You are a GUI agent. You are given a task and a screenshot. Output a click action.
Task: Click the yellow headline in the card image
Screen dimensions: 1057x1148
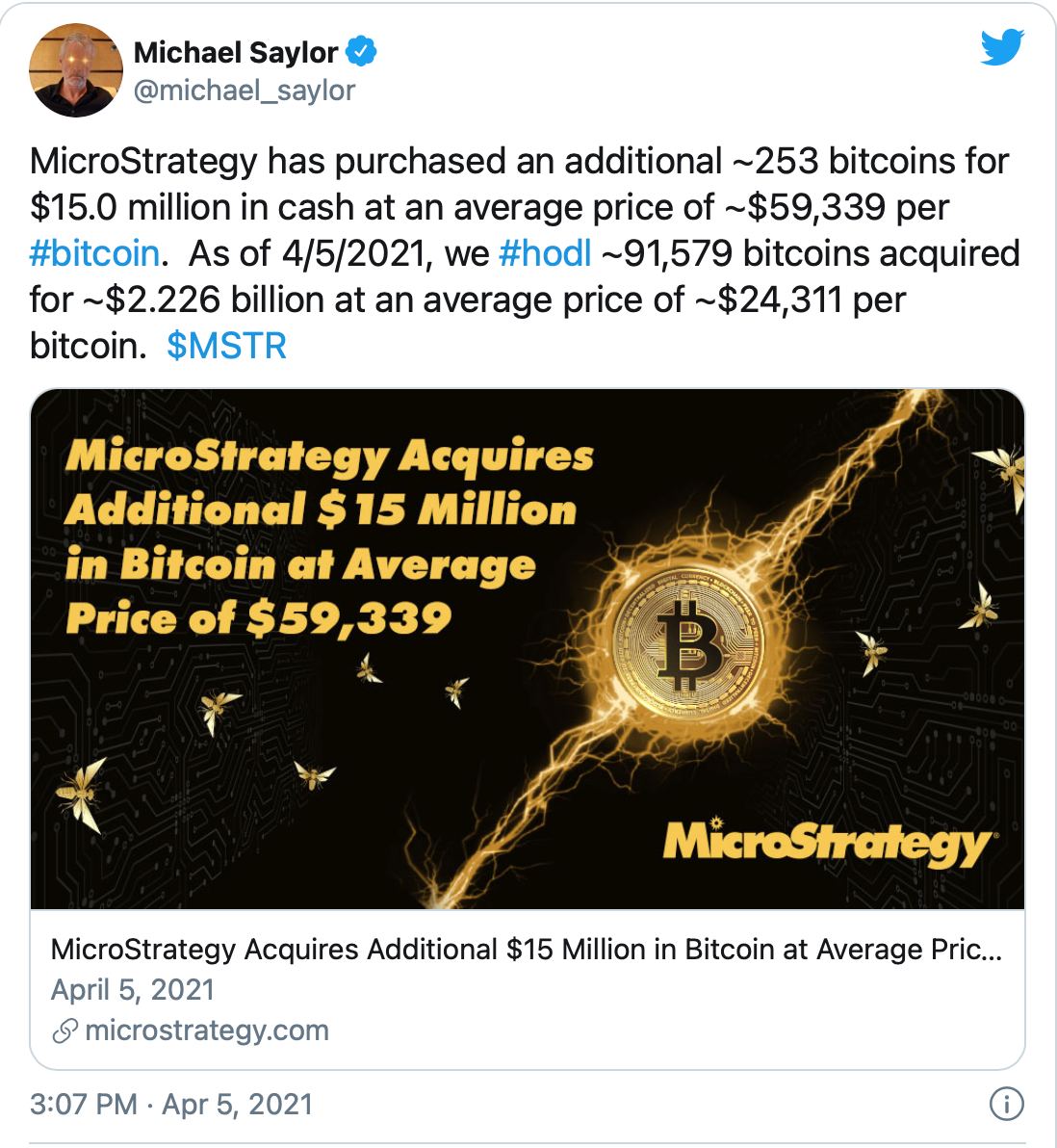click(x=329, y=537)
